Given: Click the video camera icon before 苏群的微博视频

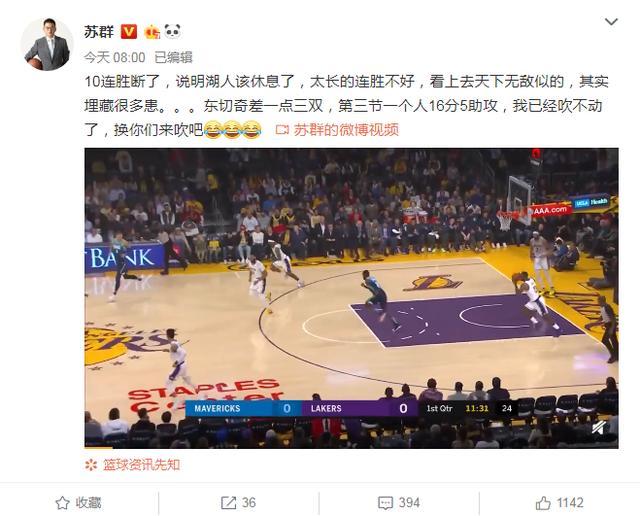Looking at the screenshot, I should pos(282,130).
